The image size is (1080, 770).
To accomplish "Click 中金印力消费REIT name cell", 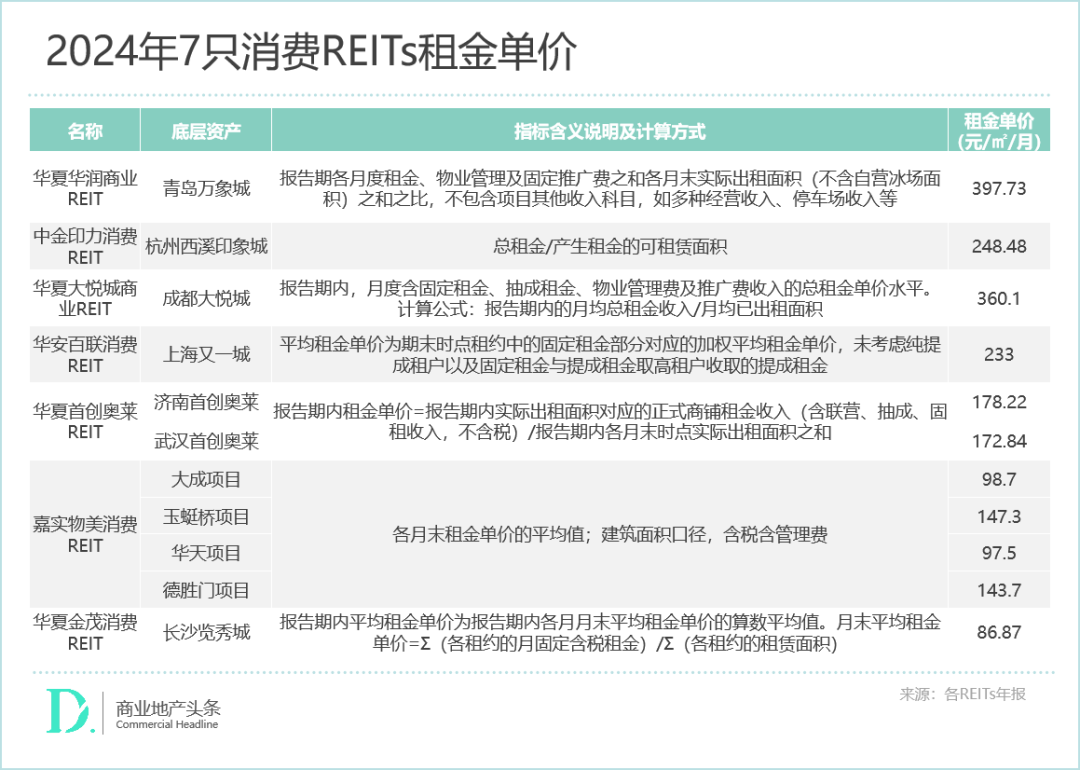I will pos(85,243).
